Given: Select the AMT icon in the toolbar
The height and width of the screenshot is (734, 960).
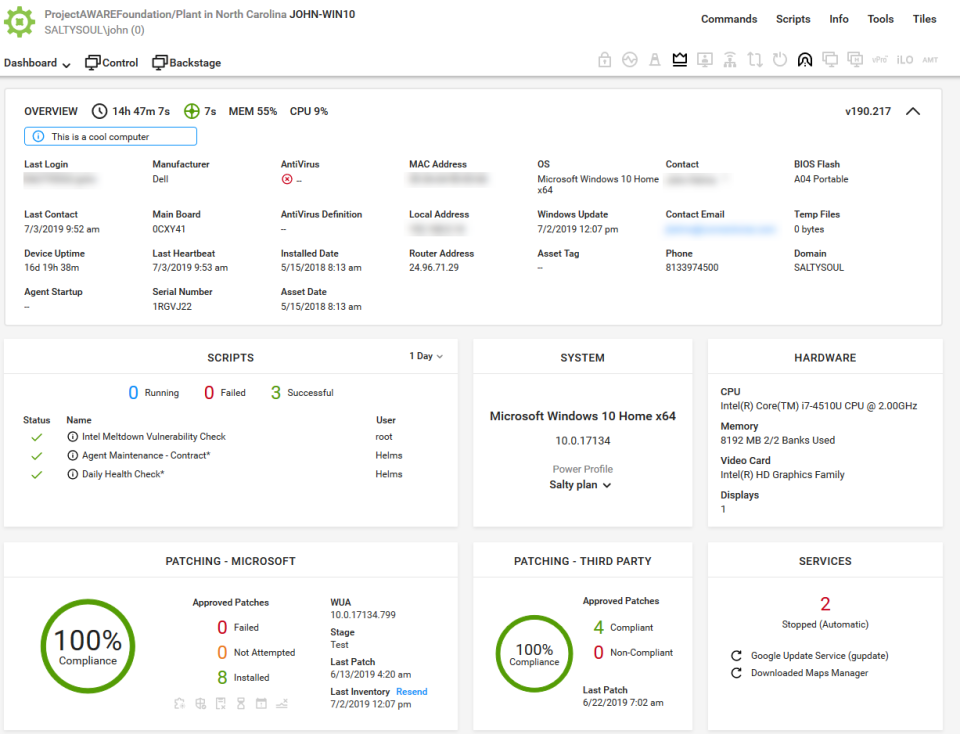Looking at the screenshot, I should click(x=929, y=60).
